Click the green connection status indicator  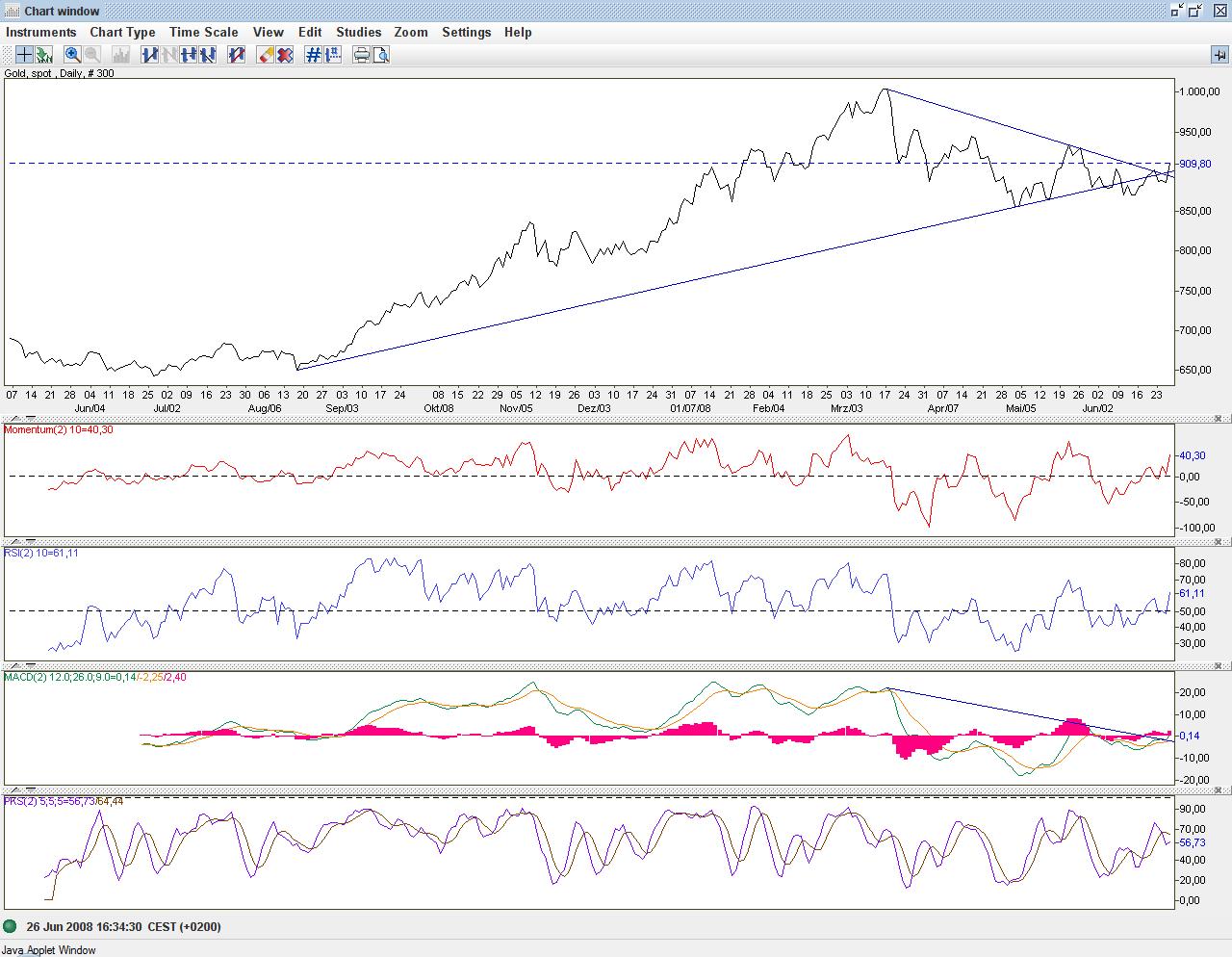(11, 926)
